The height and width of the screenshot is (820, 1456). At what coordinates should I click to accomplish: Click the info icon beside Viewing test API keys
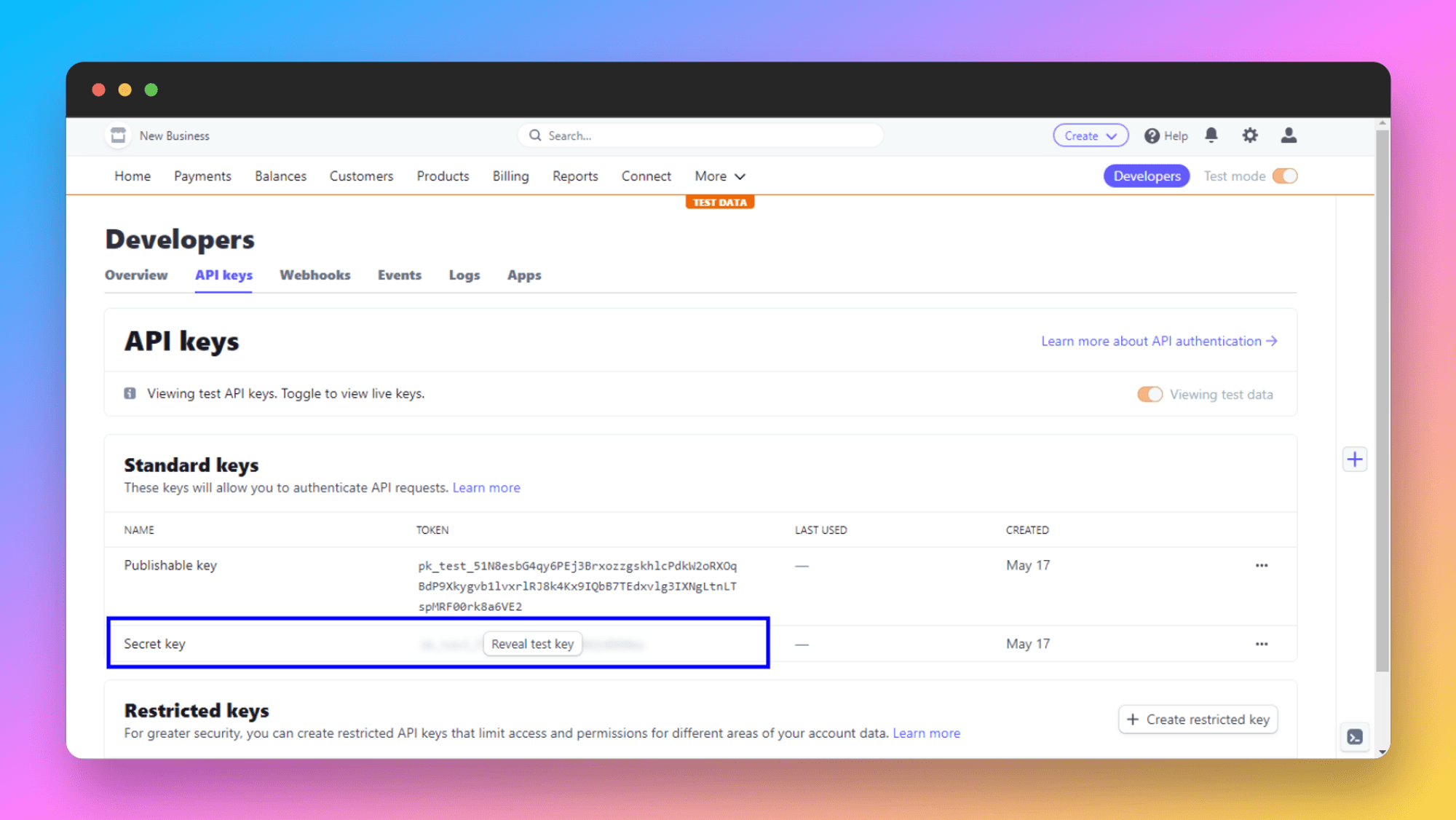tap(130, 393)
